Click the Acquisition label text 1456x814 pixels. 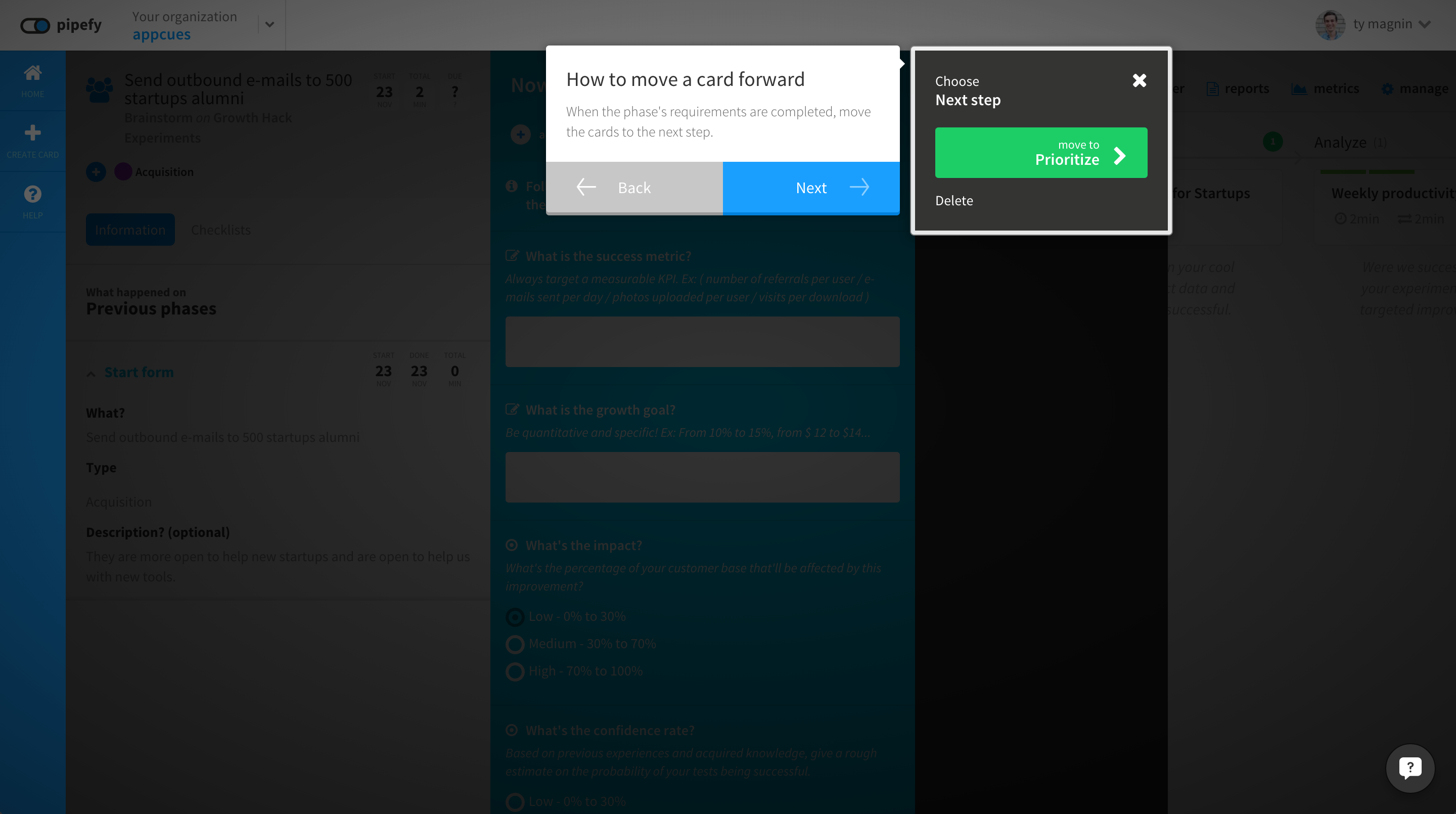click(x=164, y=172)
